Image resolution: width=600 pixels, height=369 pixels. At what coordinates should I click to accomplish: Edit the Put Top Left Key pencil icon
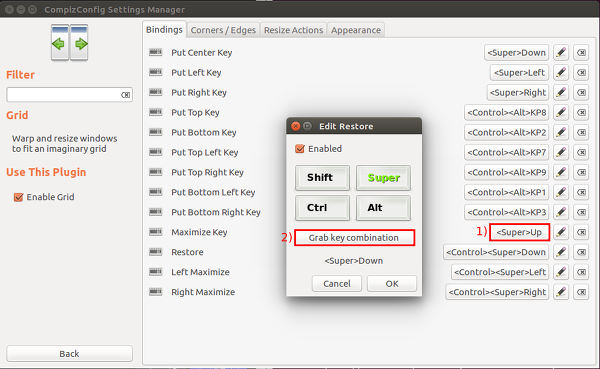click(561, 152)
